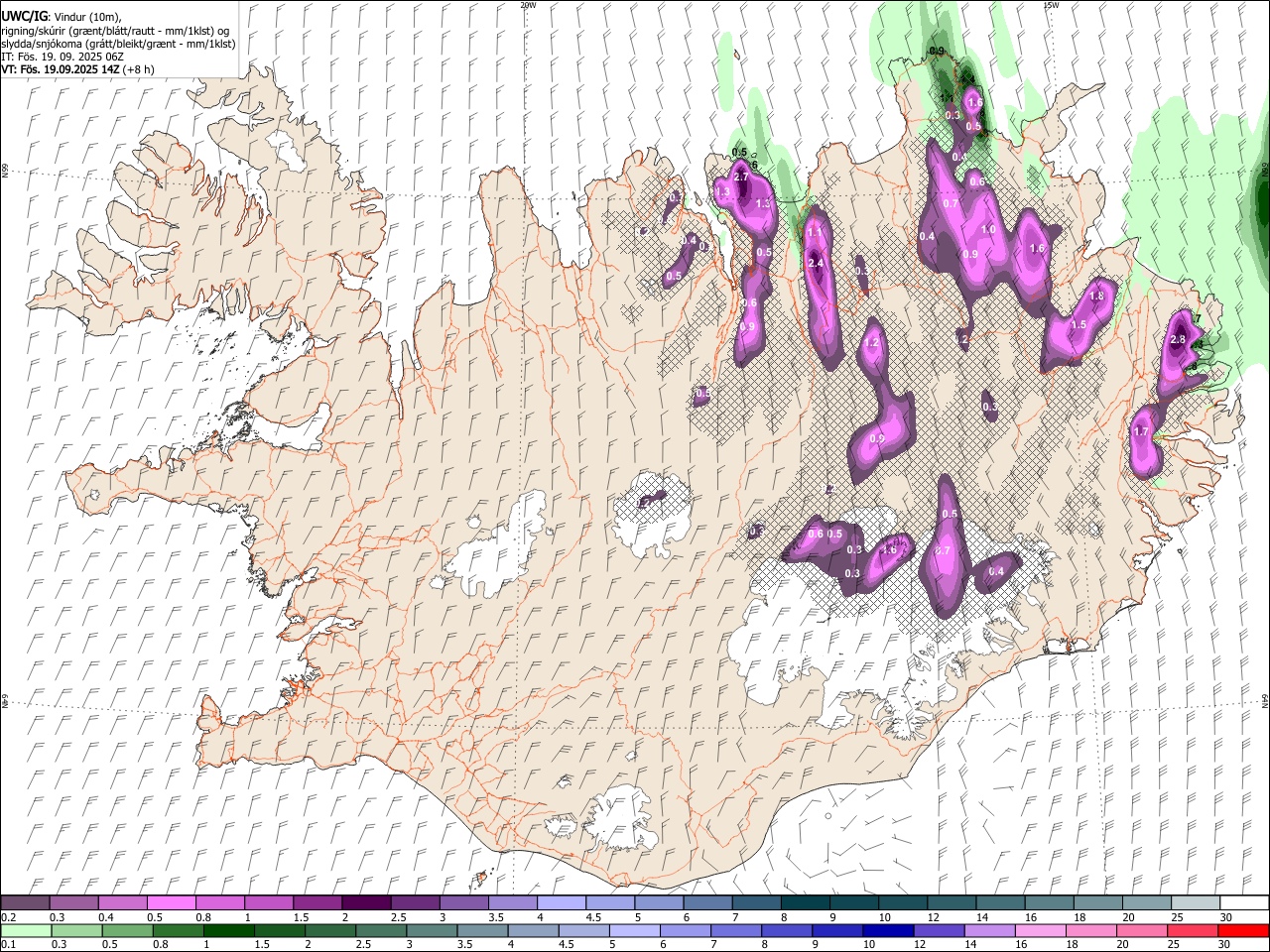
Task: Click the white 30+ swatch in snow legend row
Action: 1244,902
